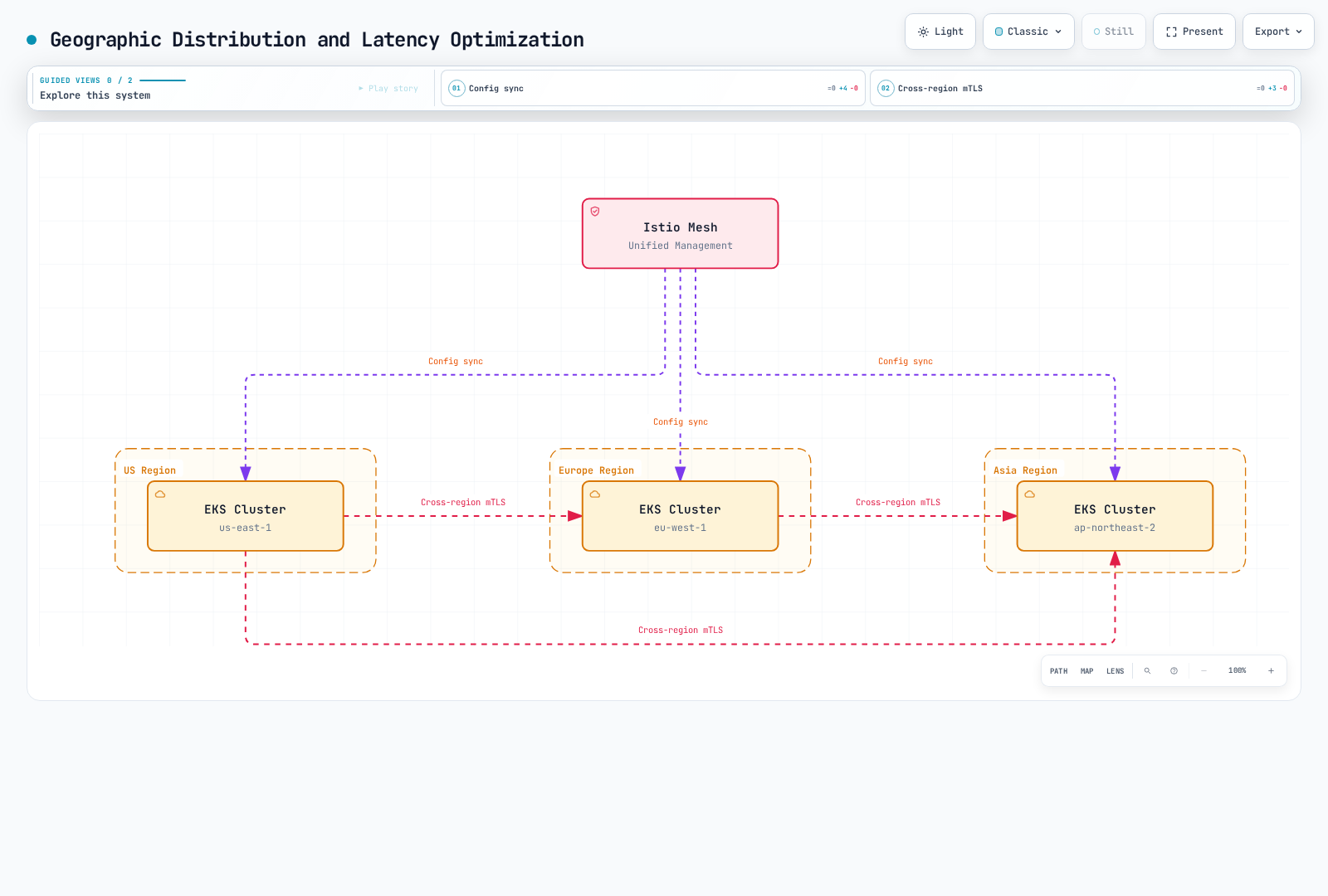1328x896 pixels.
Task: Open the Export dropdown menu
Action: [x=1277, y=32]
